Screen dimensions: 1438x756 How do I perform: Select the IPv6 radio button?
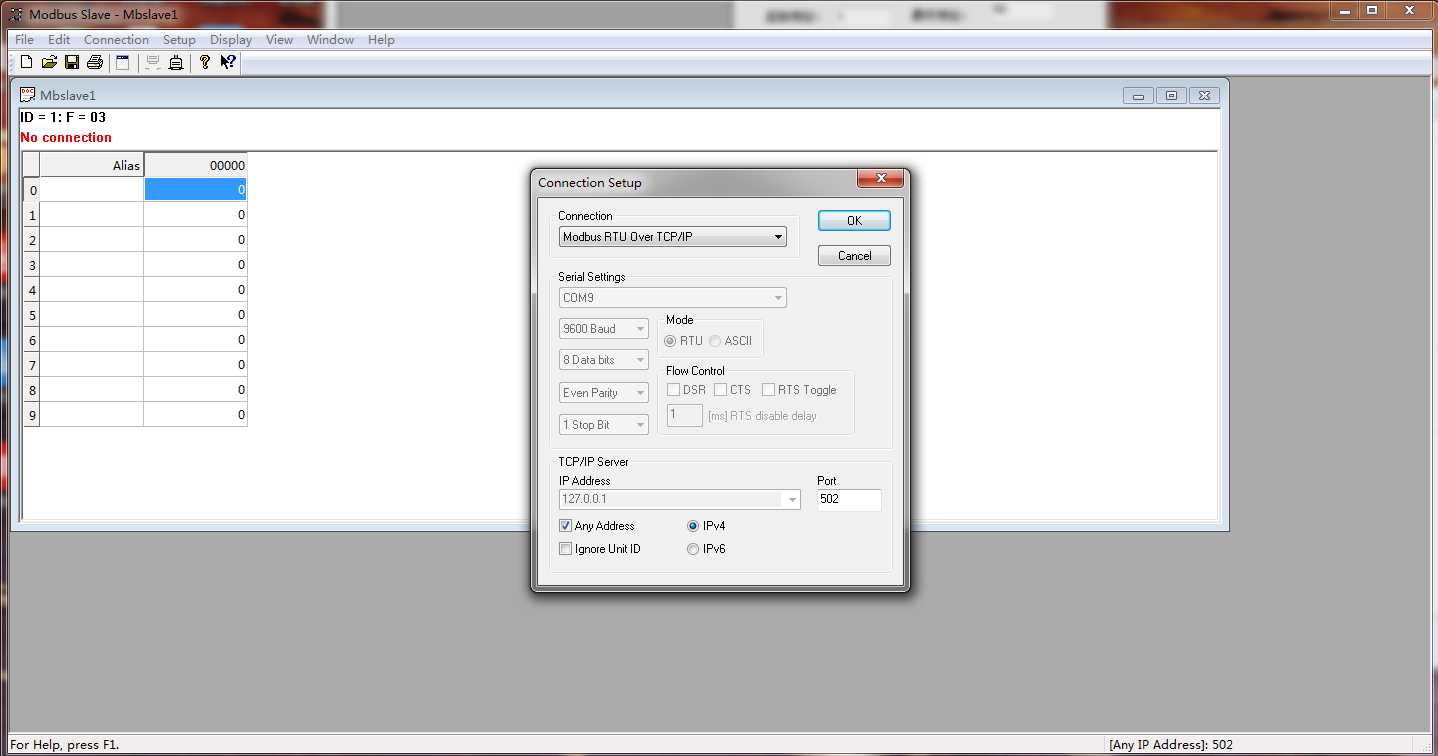click(693, 549)
